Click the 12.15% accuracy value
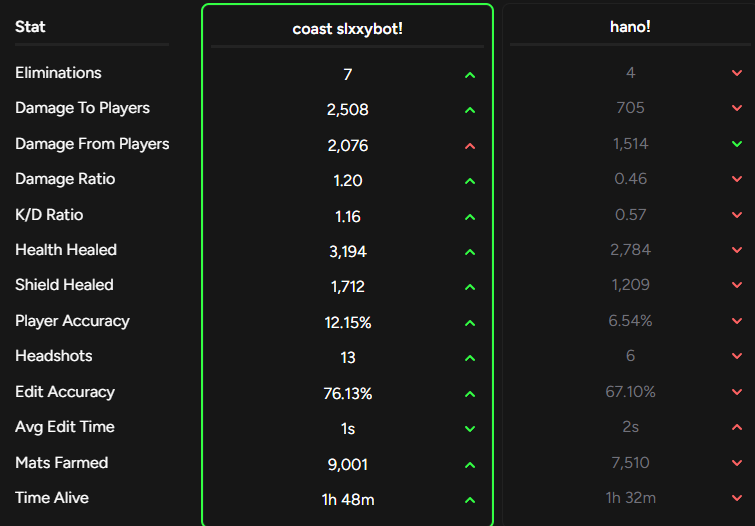Viewport: 755px width, 526px height. point(348,323)
